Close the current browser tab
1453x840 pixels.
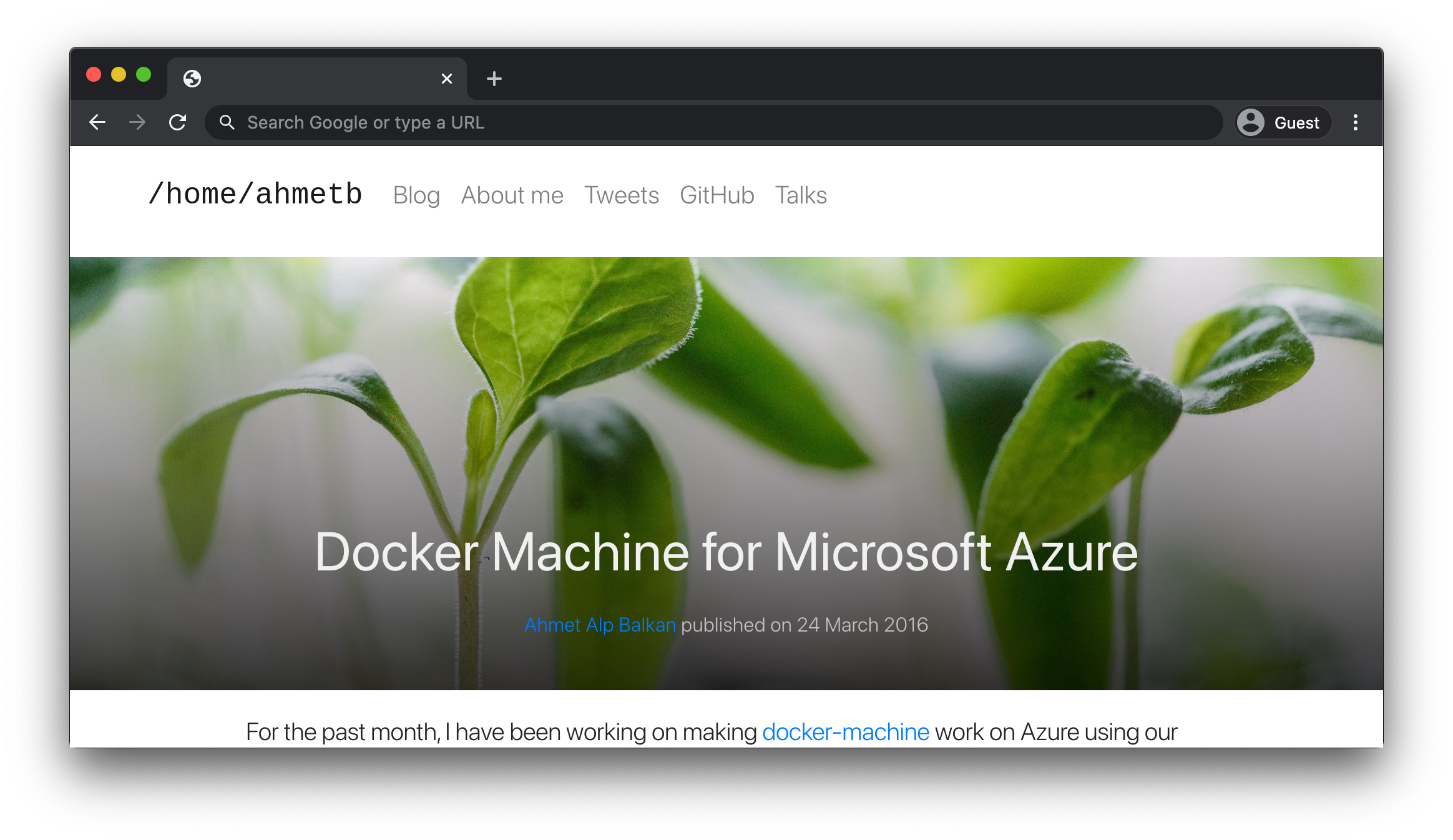[447, 79]
